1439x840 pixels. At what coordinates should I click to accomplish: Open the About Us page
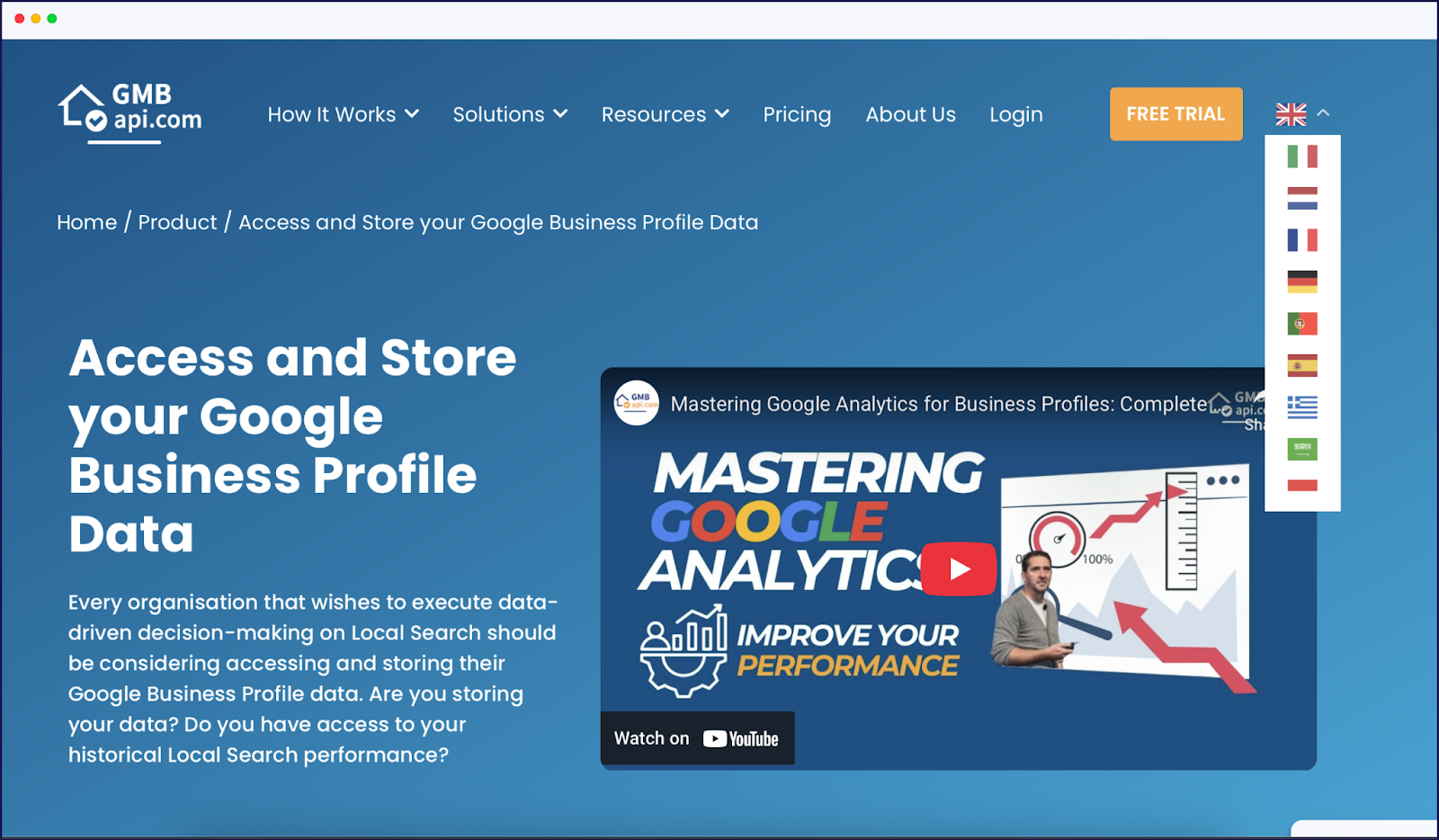pyautogui.click(x=910, y=114)
